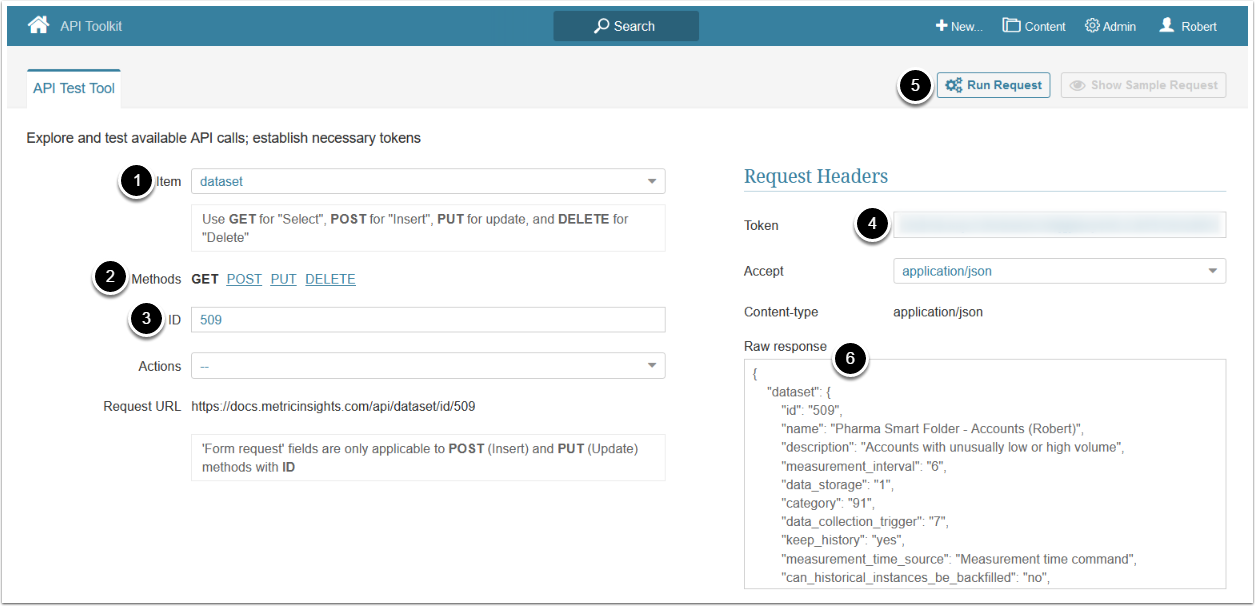This screenshot has width=1255, height=606.
Task: Open Robert user profile icon
Action: (1166, 25)
